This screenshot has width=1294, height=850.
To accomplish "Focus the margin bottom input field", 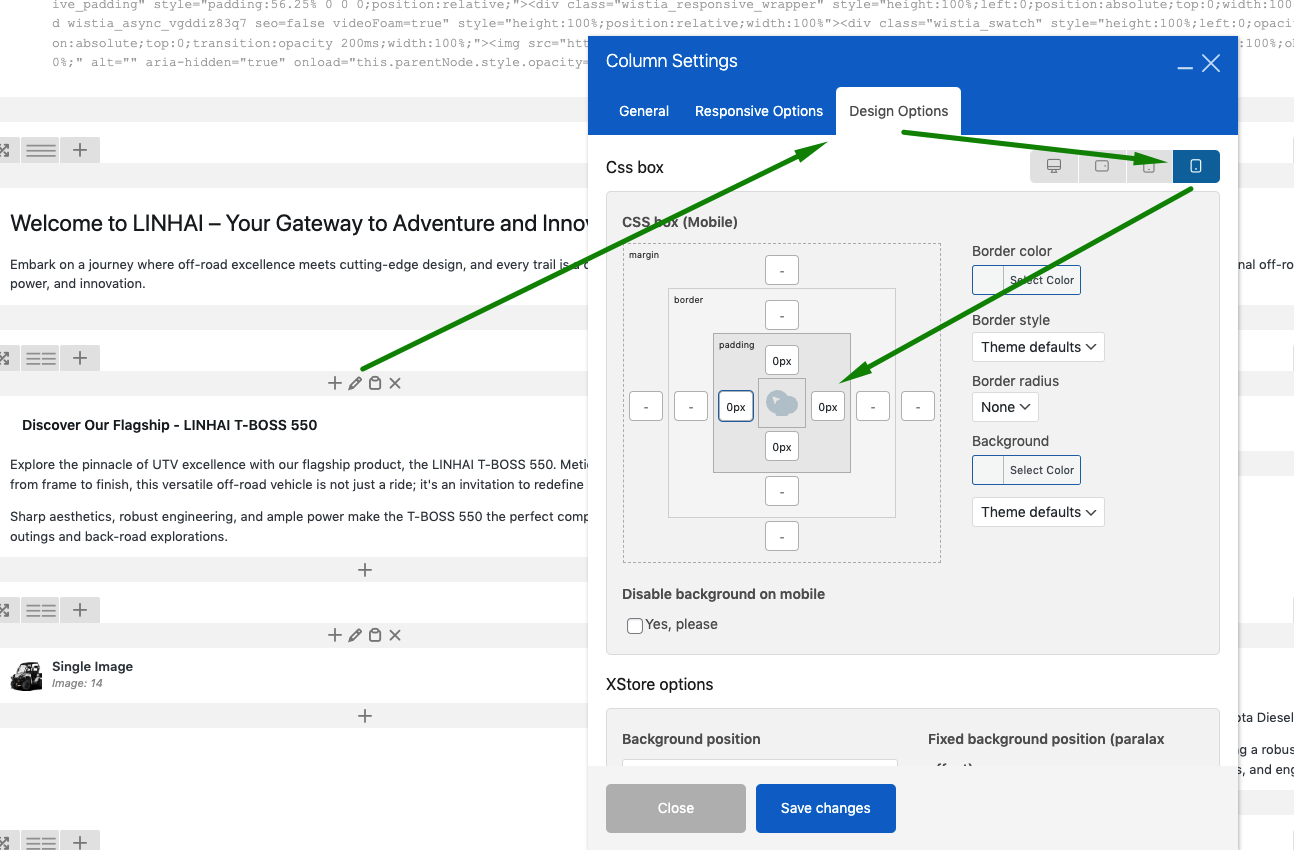I will click(782, 536).
